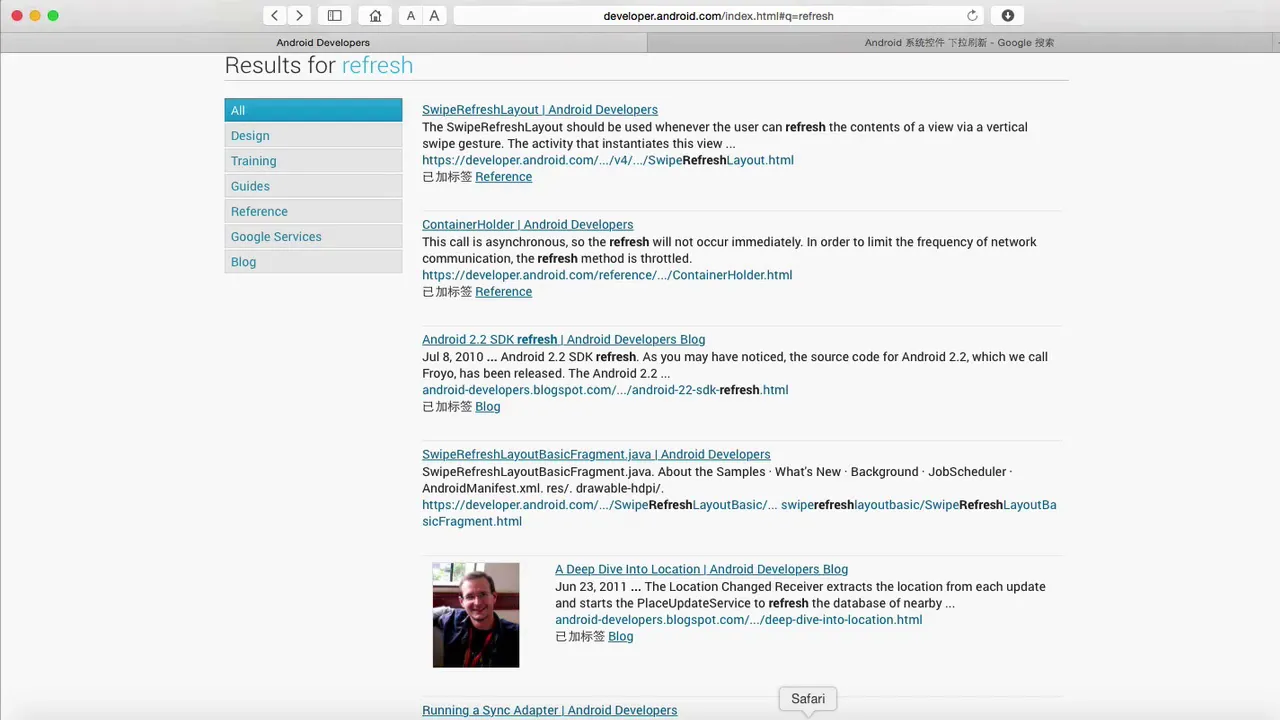The height and width of the screenshot is (720, 1280).
Task: Click the author photo thumbnail
Action: tap(476, 615)
